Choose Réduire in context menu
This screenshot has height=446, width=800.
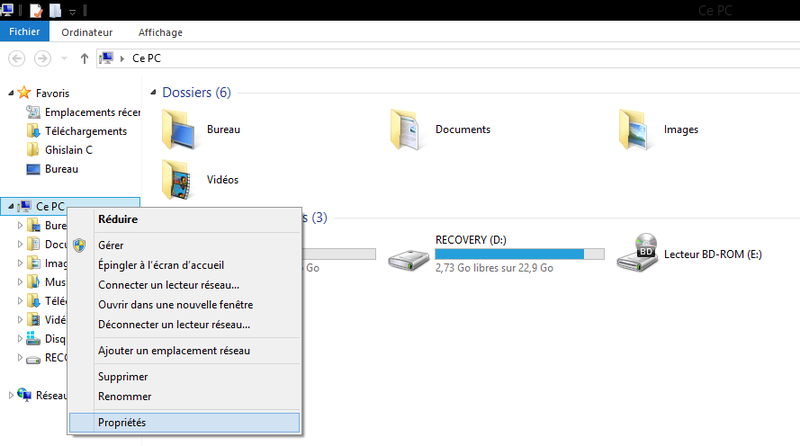tap(184, 219)
